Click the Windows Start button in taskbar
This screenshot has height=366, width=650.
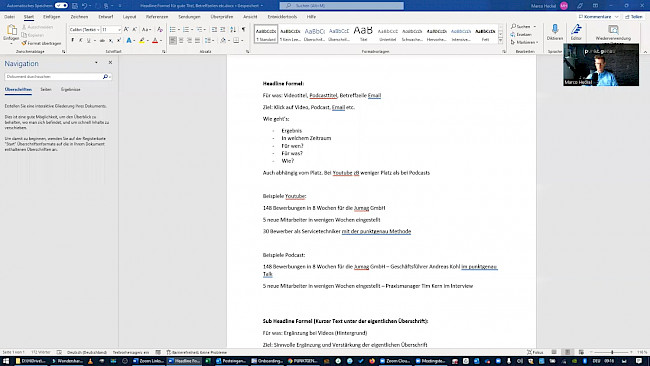[x=6, y=361]
